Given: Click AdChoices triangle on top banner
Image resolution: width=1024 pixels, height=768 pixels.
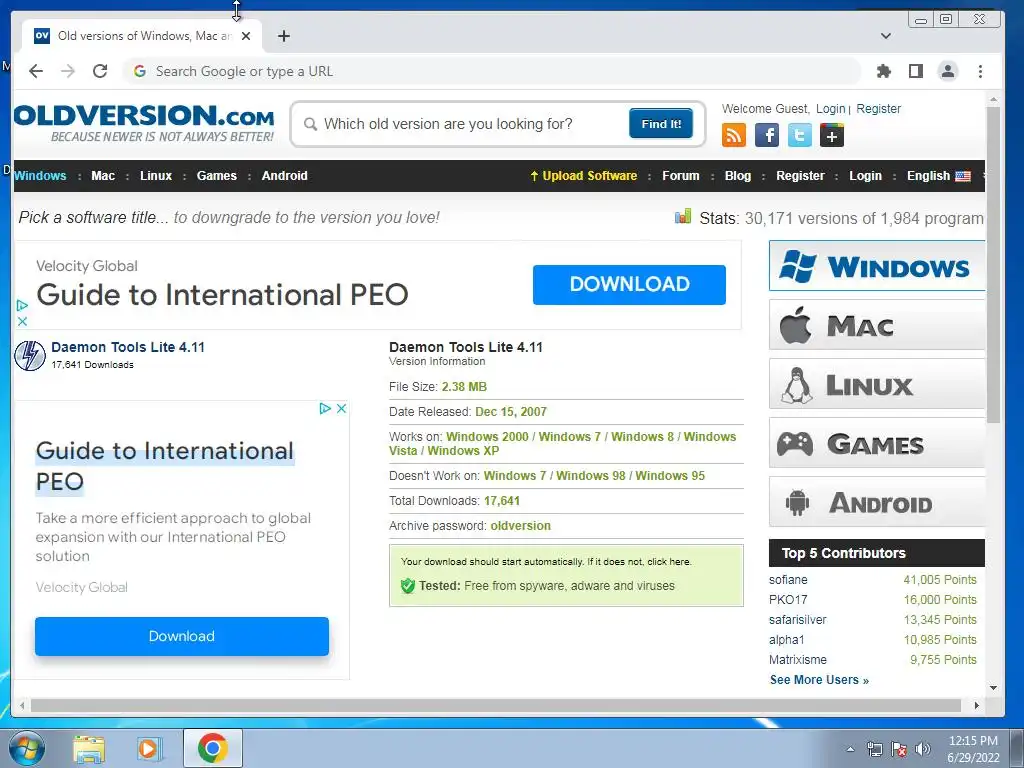Looking at the screenshot, I should [x=22, y=305].
